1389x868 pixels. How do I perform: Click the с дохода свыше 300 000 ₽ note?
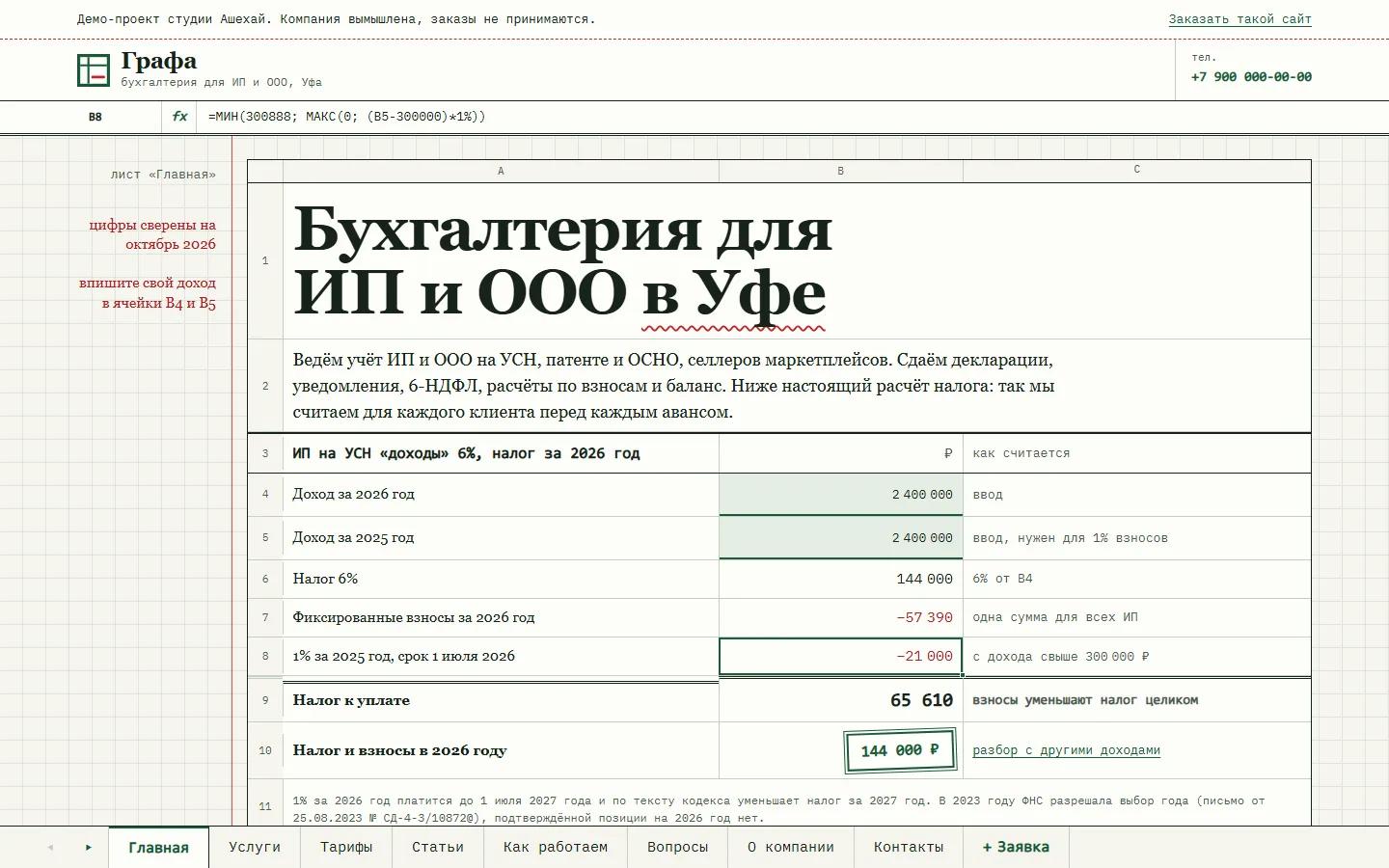point(1060,657)
